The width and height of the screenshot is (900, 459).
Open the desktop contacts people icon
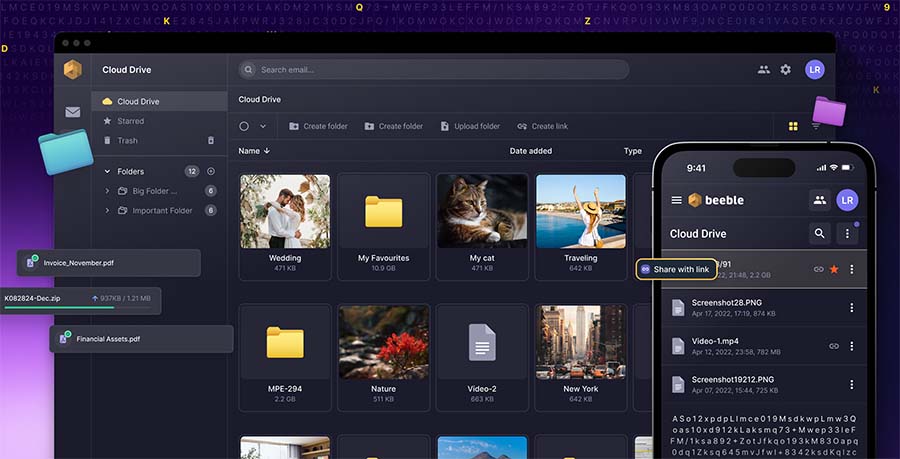click(764, 70)
